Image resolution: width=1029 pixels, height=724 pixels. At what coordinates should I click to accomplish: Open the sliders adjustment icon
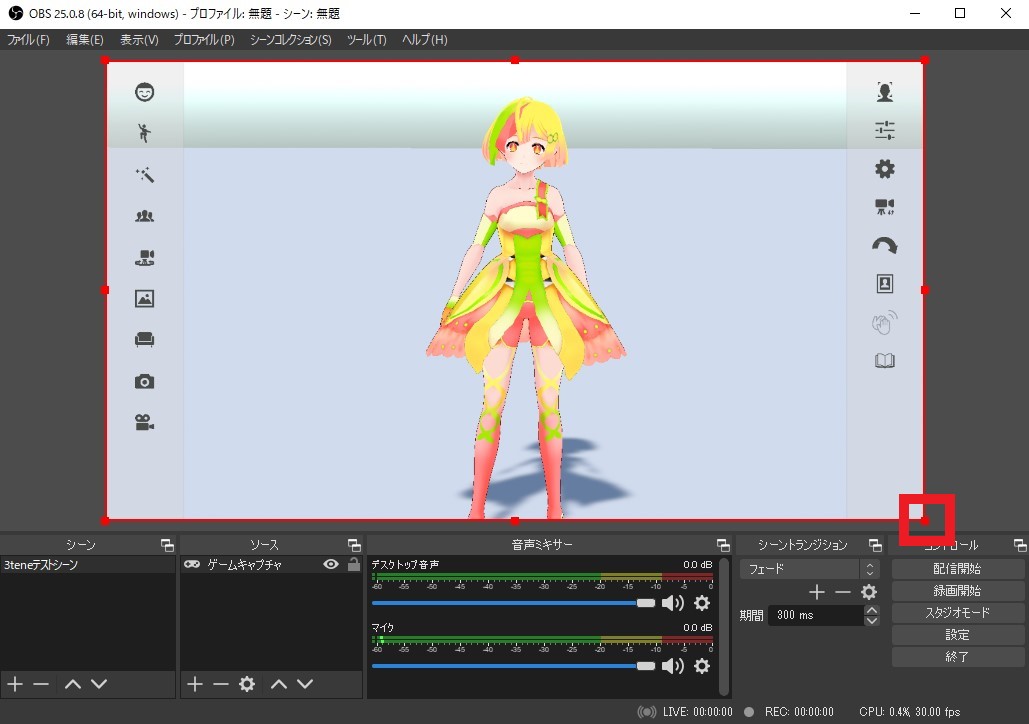pos(885,131)
